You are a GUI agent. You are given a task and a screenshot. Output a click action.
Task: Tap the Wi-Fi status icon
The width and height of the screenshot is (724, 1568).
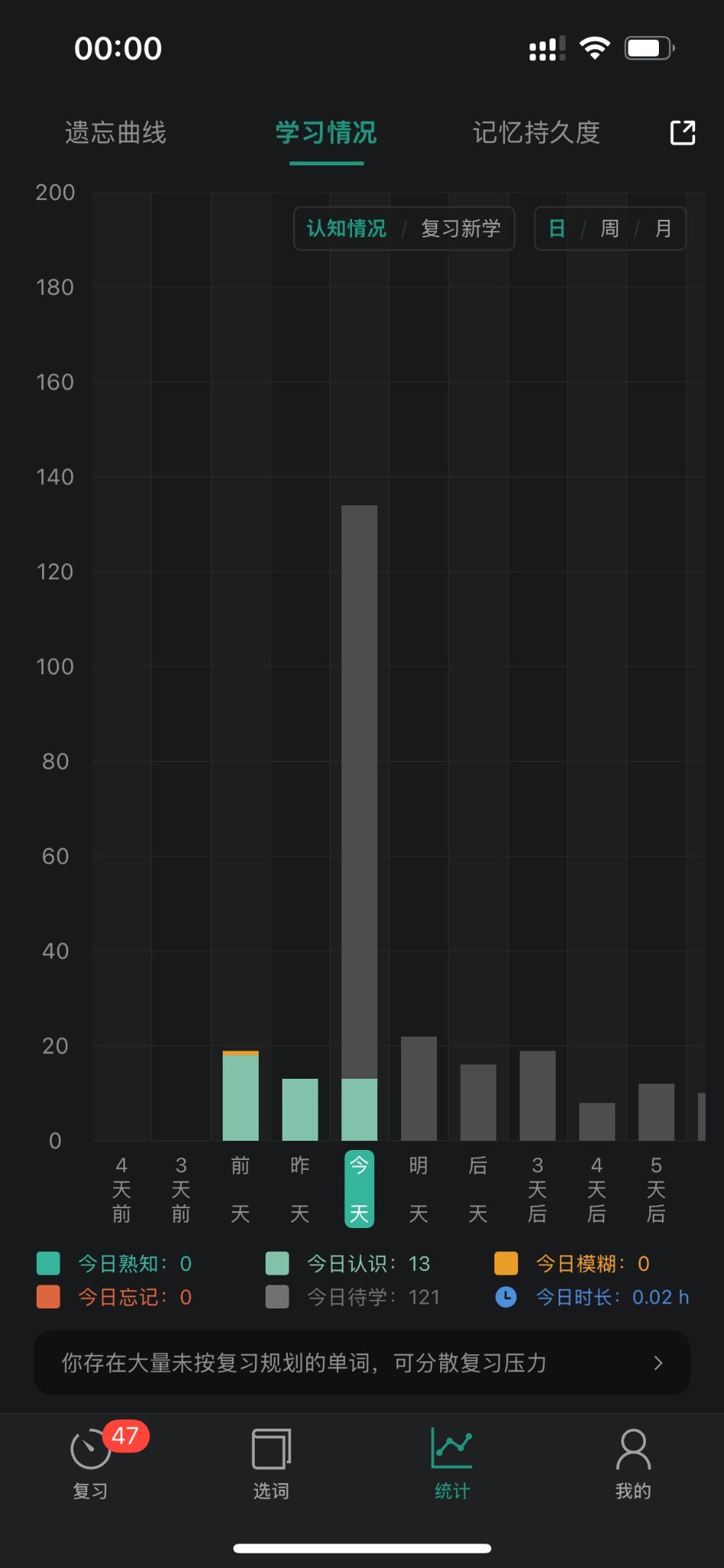tap(595, 48)
